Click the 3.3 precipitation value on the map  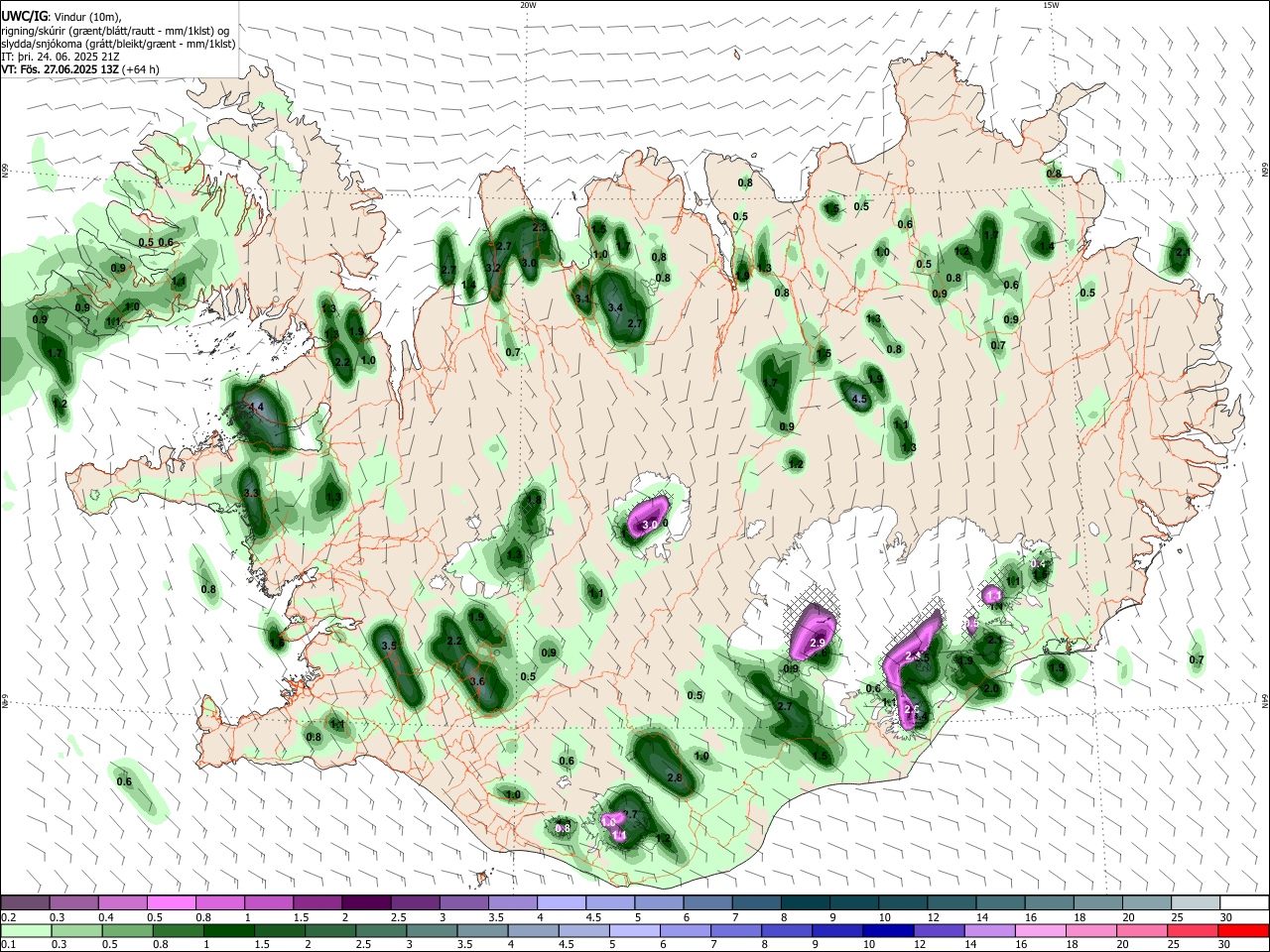(251, 493)
